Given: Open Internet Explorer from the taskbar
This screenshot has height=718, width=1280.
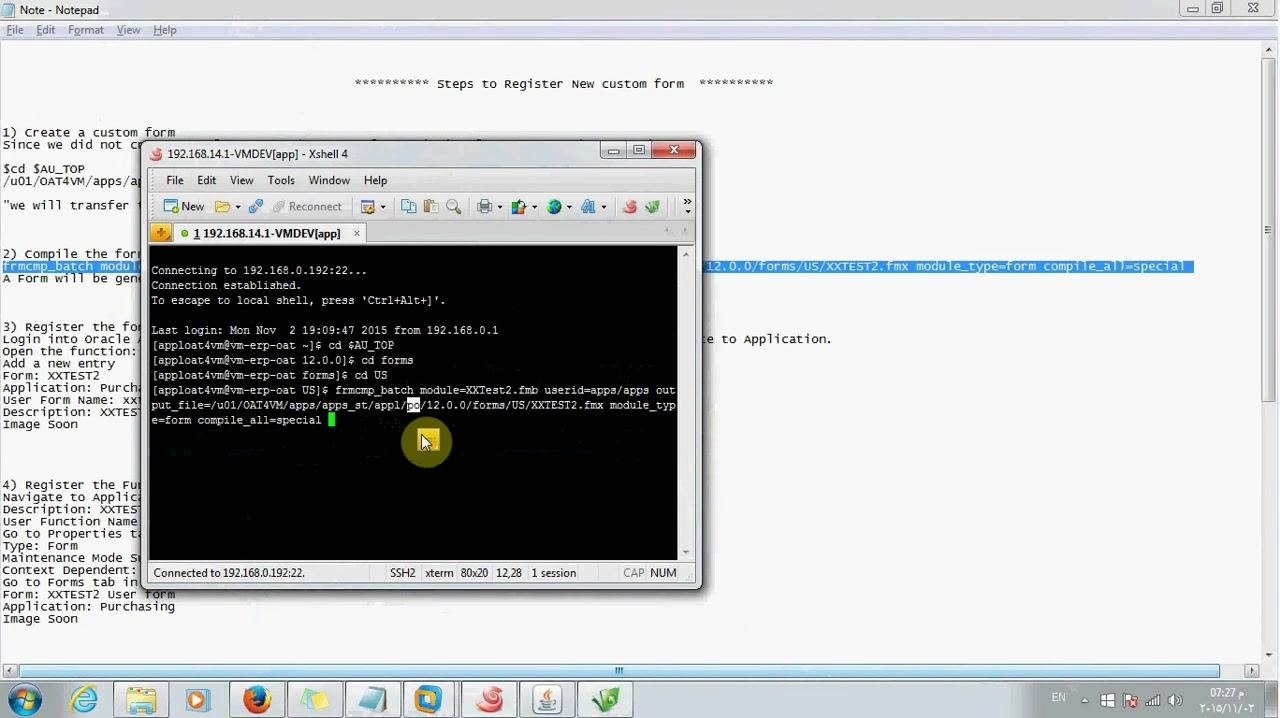Looking at the screenshot, I should click(x=84, y=699).
